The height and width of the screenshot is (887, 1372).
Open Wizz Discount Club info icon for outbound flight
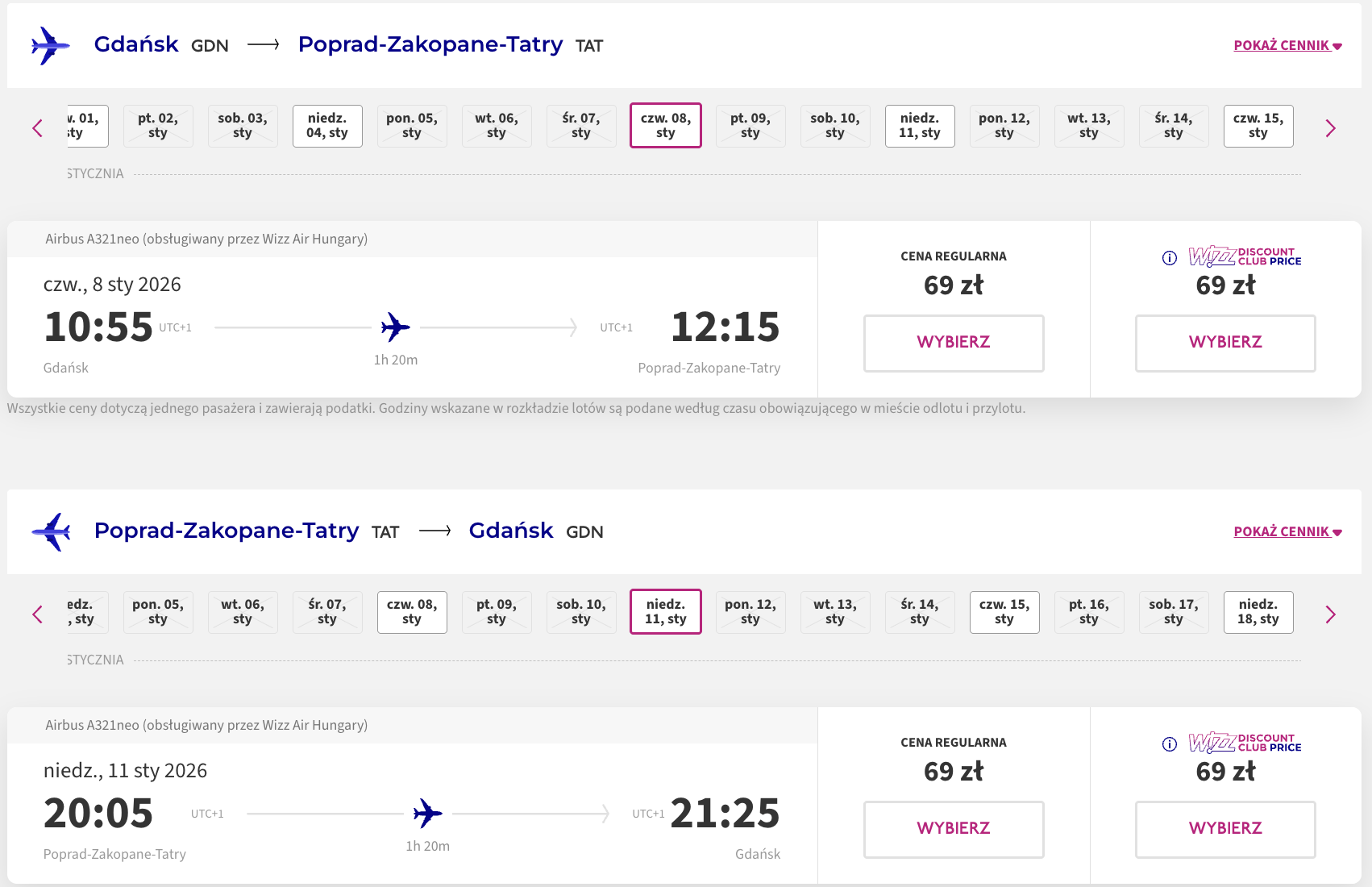click(1170, 258)
